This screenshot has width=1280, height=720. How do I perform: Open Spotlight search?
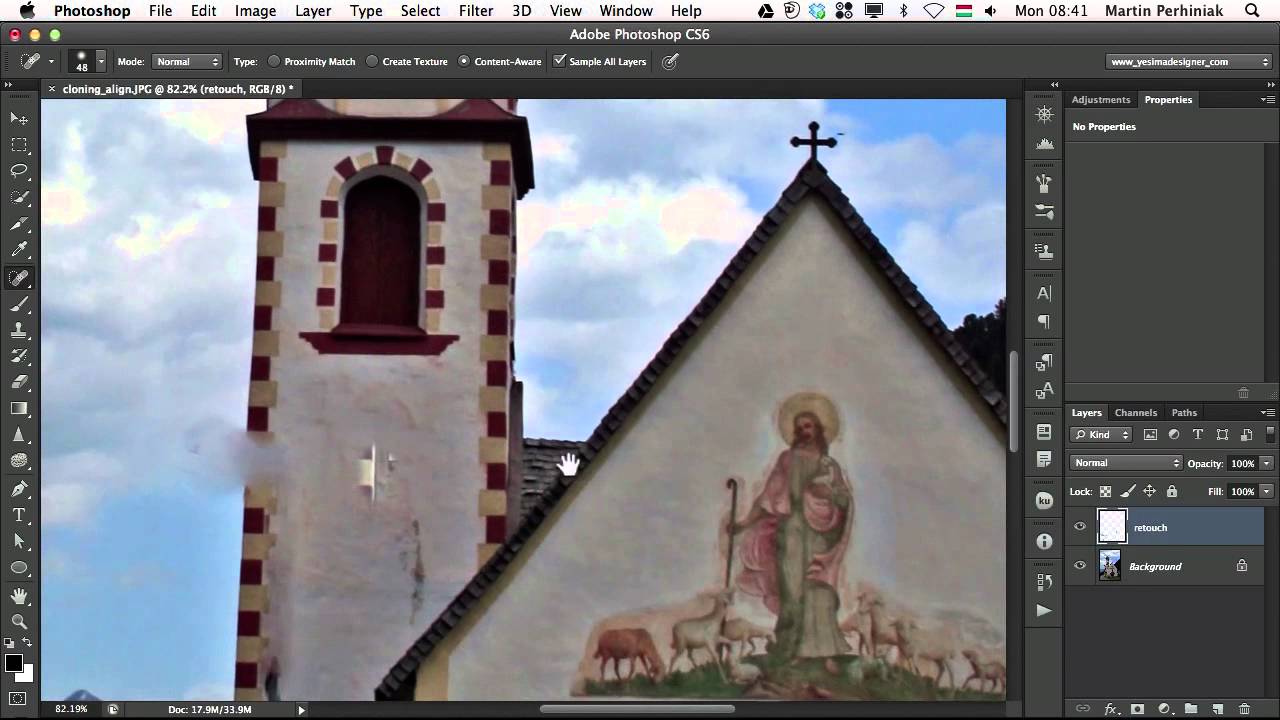point(1253,11)
